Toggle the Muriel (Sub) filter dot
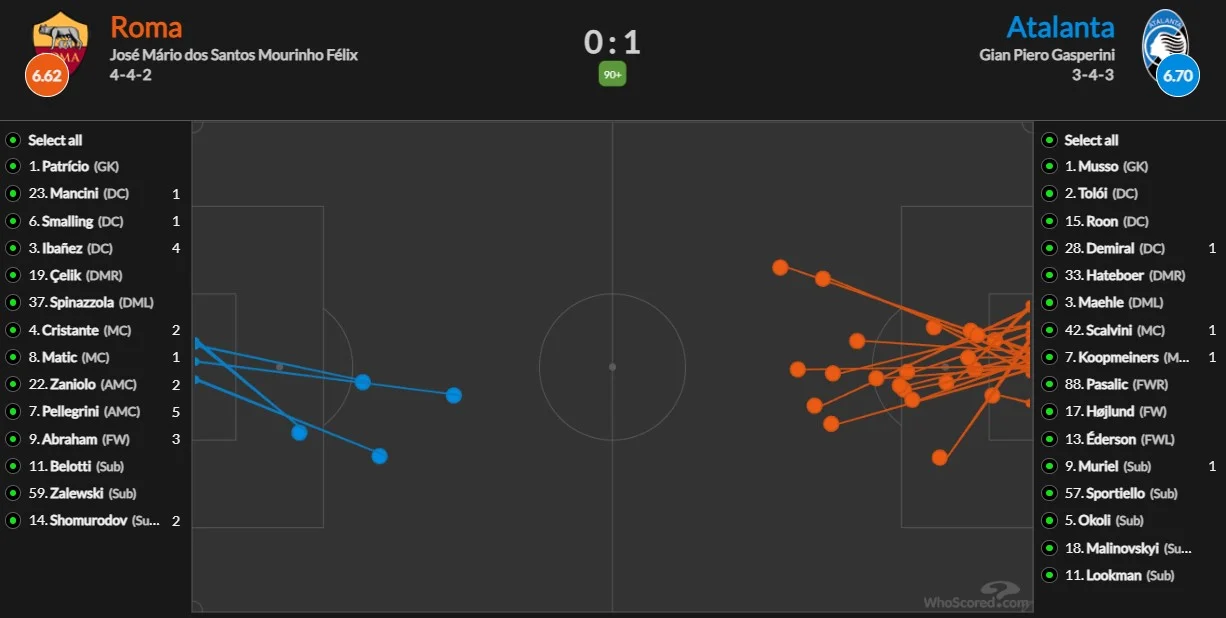The image size is (1226, 618). tap(1049, 466)
